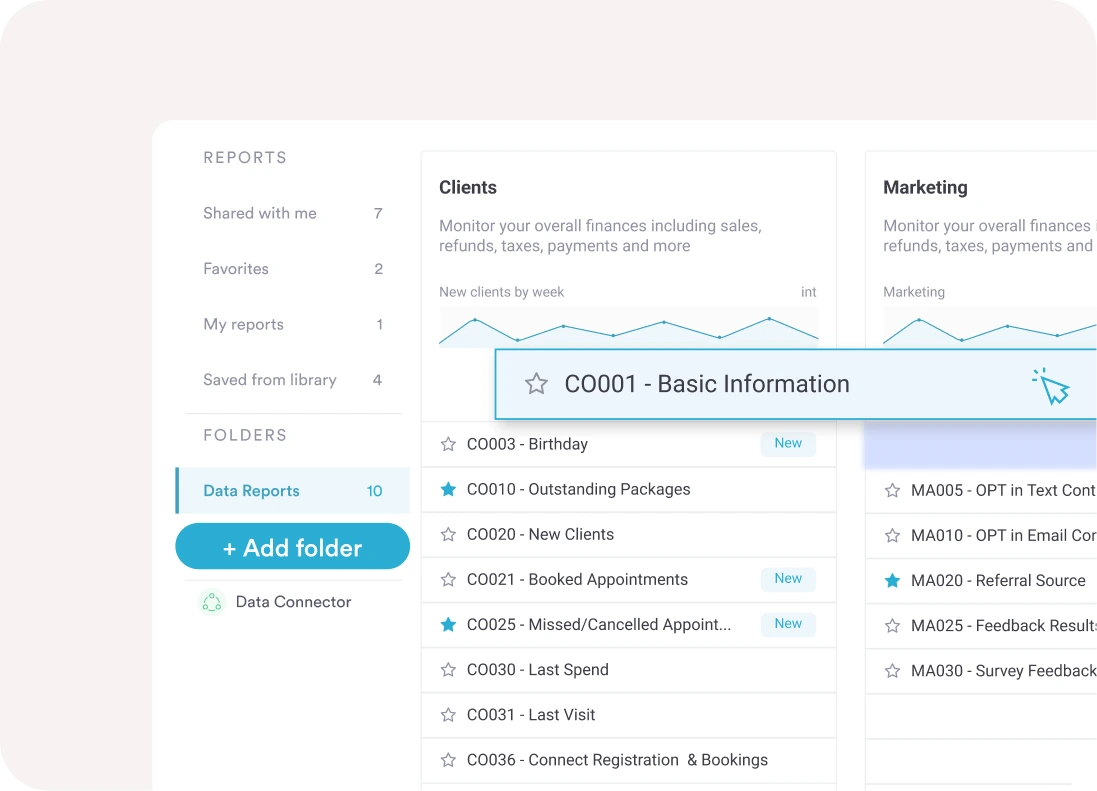
Task: Toggle star on CO021 - Booked Appointments
Action: (x=448, y=579)
